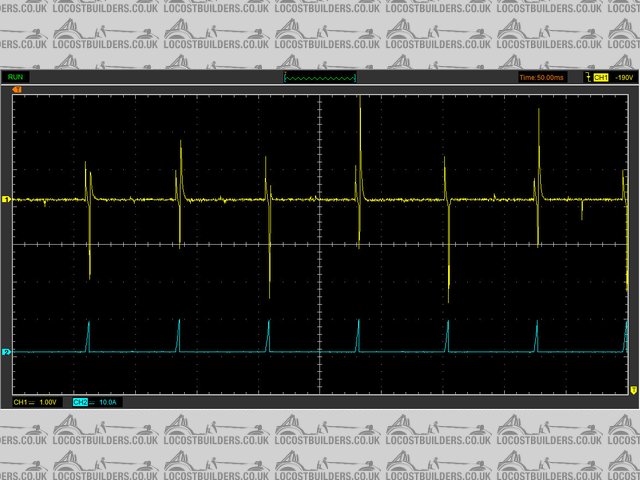The height and width of the screenshot is (480, 640).
Task: Toggle the CH1 label beside 1.00V
Action: point(20,402)
